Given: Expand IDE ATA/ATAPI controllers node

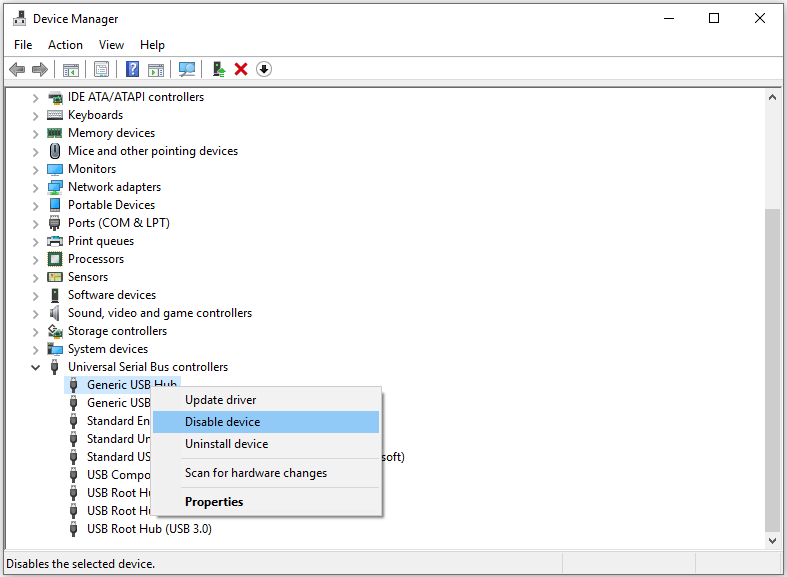Looking at the screenshot, I should (x=35, y=98).
